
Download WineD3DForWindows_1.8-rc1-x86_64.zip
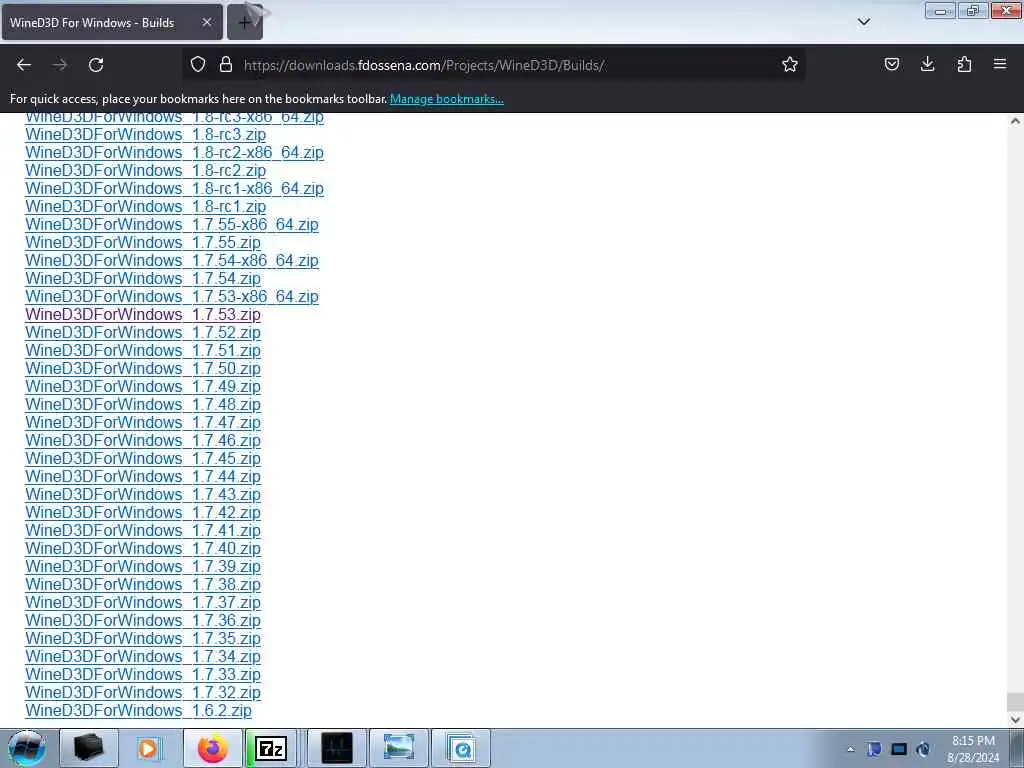click(x=174, y=188)
